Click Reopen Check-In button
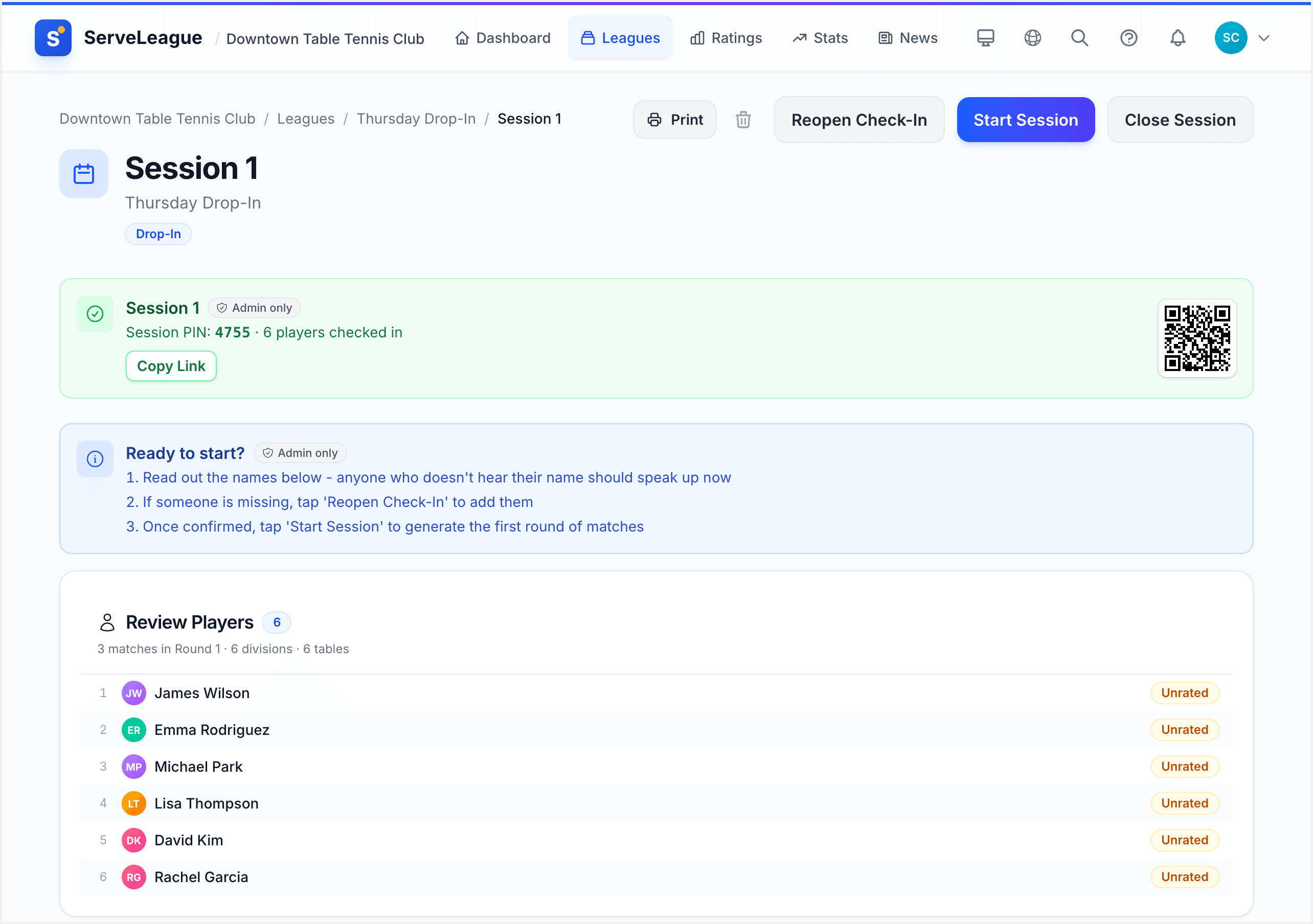1313x924 pixels. coord(859,120)
